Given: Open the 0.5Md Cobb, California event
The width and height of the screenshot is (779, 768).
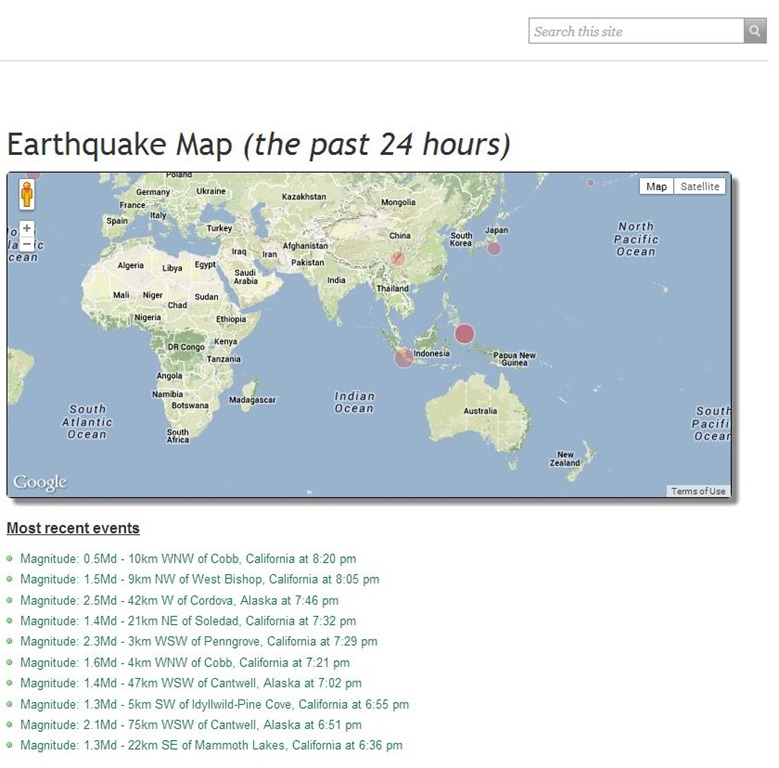Looking at the screenshot, I should [188, 559].
